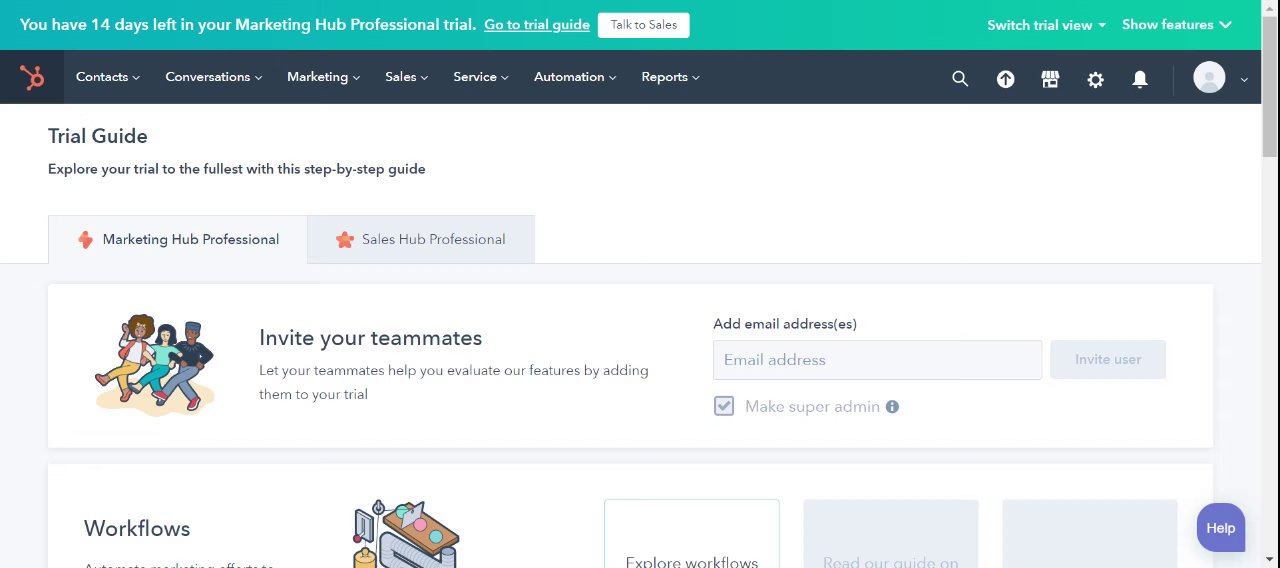Image resolution: width=1280 pixels, height=568 pixels.
Task: Follow the Go to trial guide link
Action: pos(537,25)
